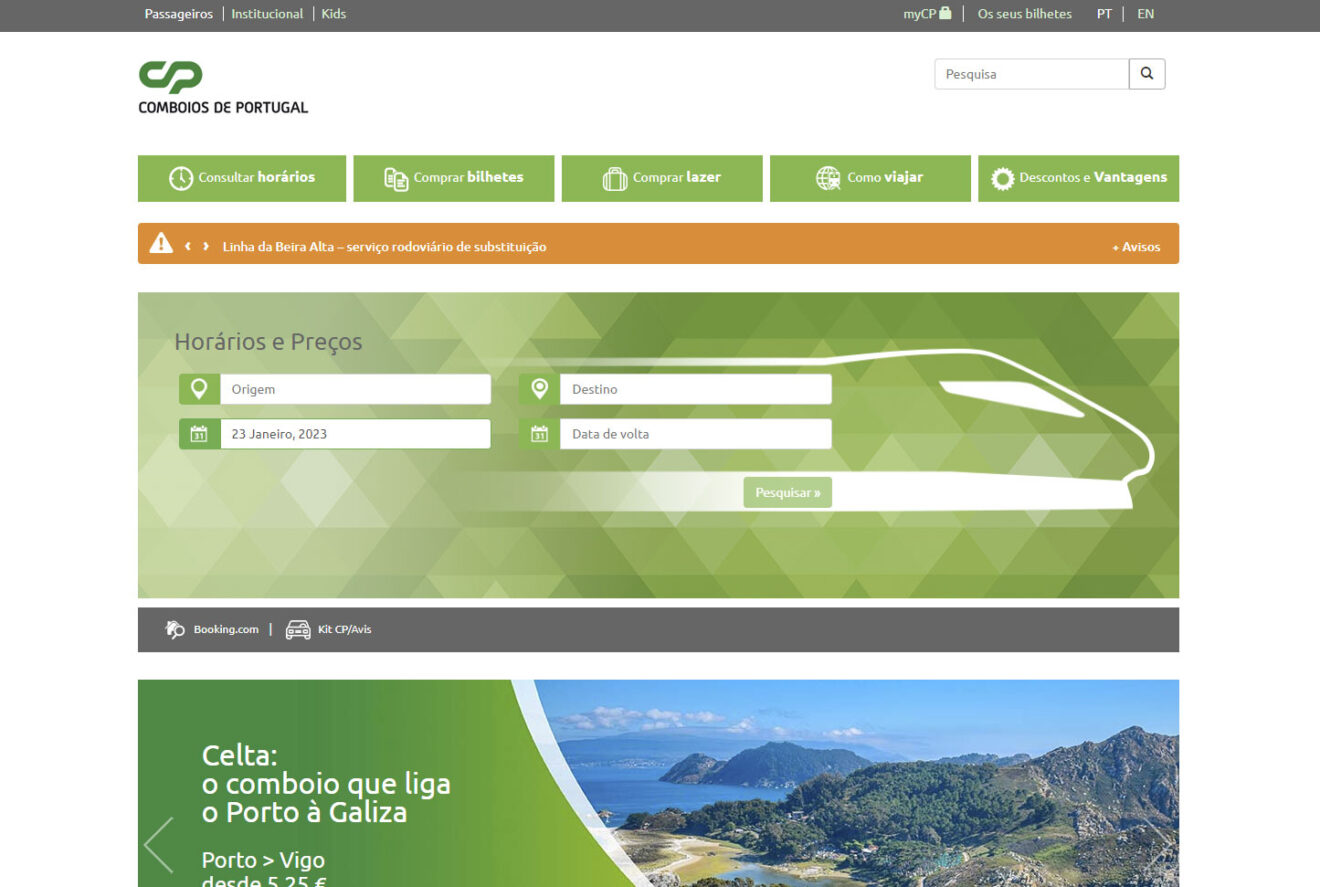Expand the + Avisos notices list
1320x887 pixels.
(1136, 247)
